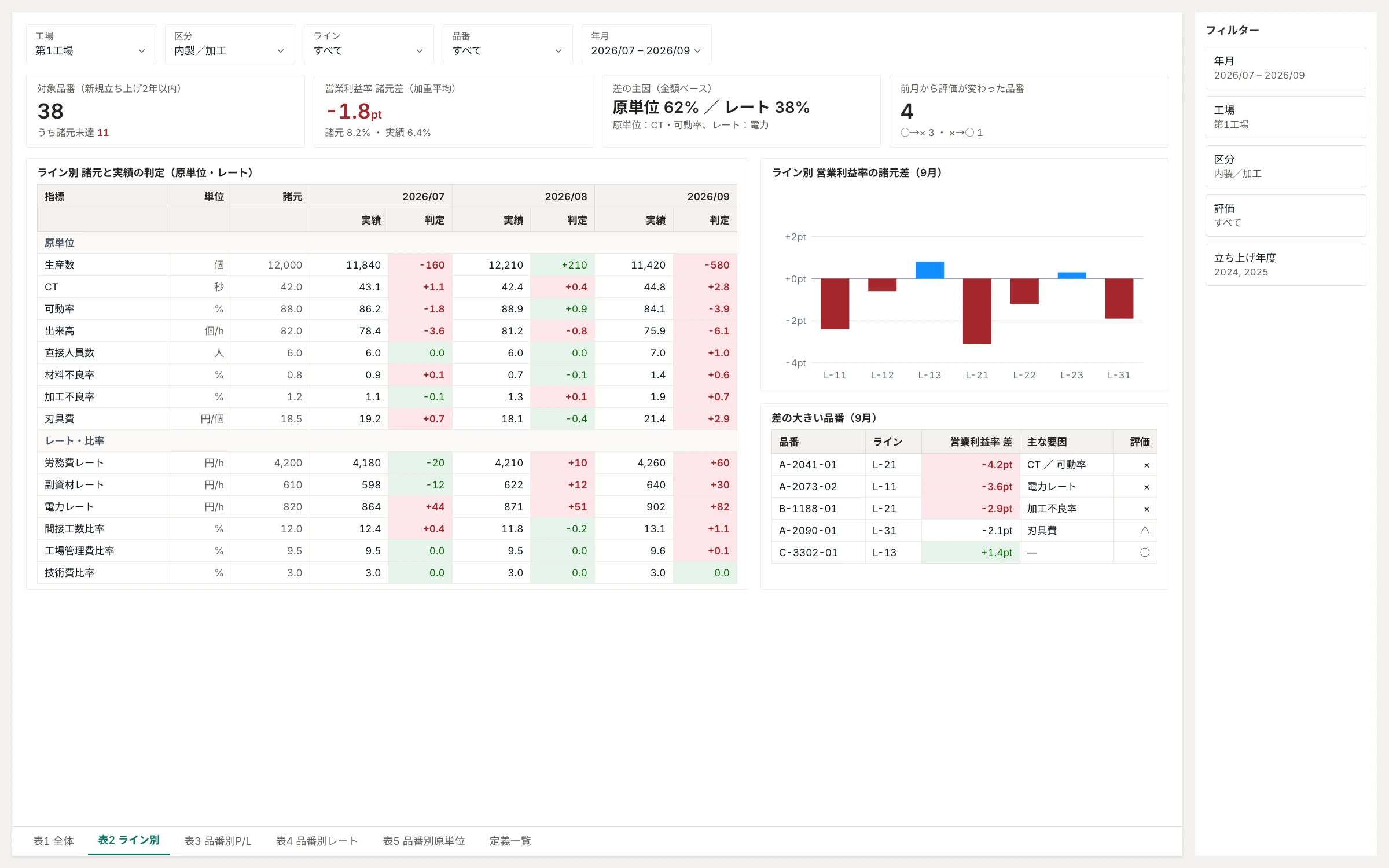Screen dimensions: 1389x868
Task: Open the 立ち上げ年度 filter card
Action: [1285, 264]
